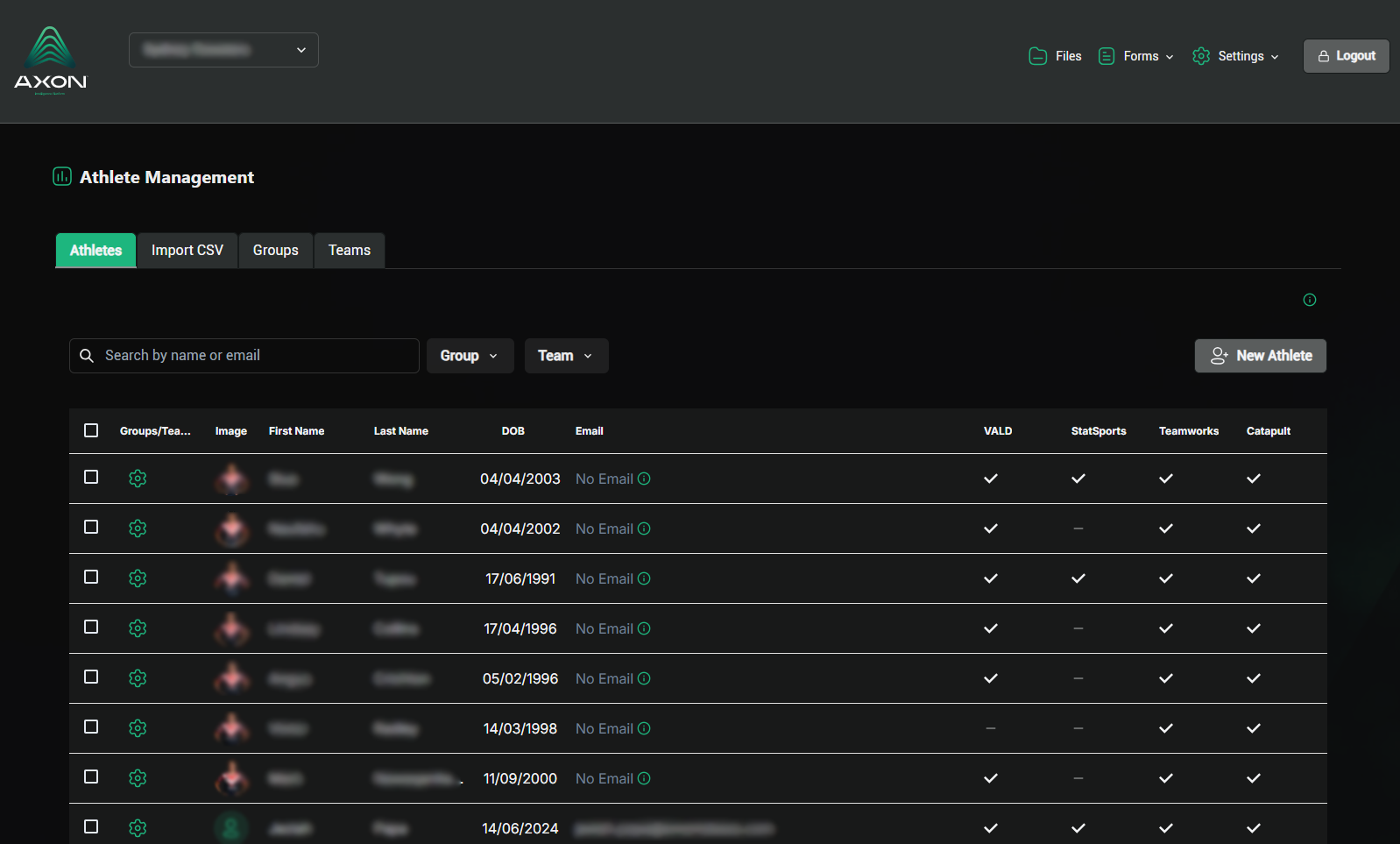This screenshot has height=844, width=1400.
Task: Click Teamworks checkmark for athlete born 05/02/1996
Action: [x=1166, y=678]
